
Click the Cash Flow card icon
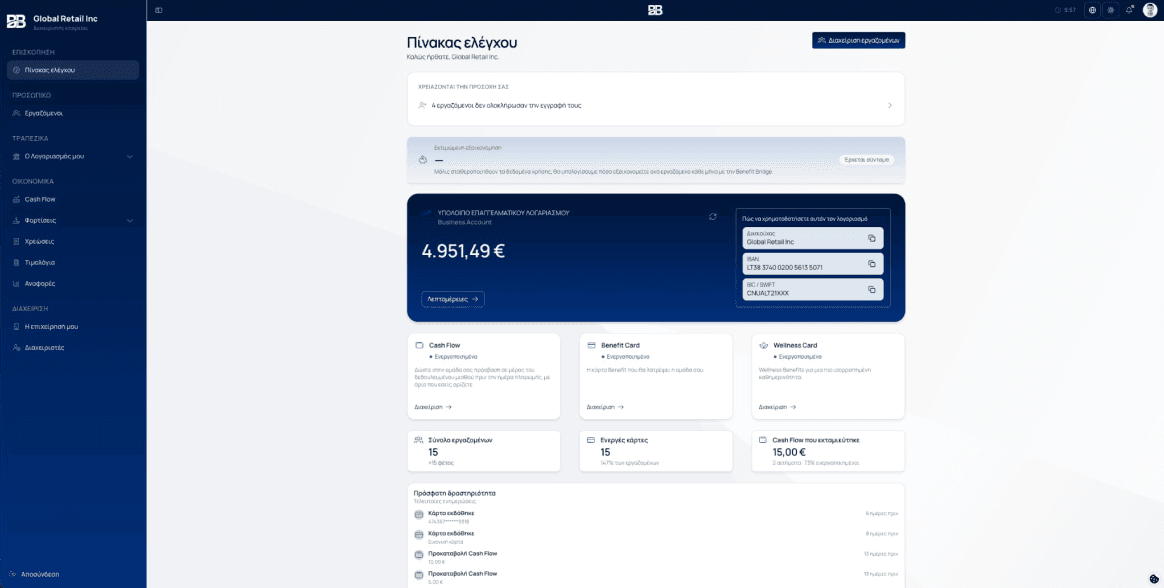(x=419, y=345)
